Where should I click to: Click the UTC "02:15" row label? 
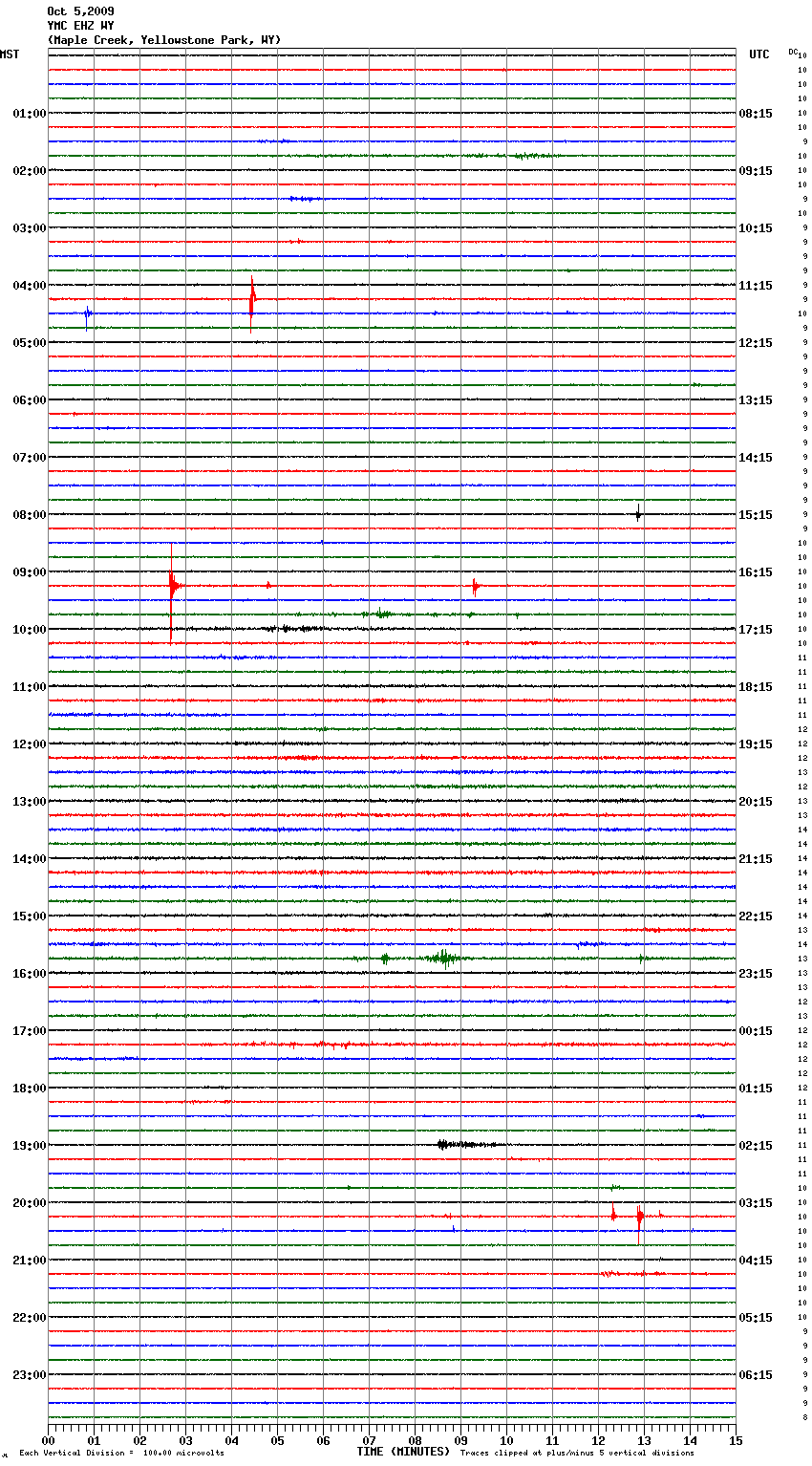pos(756,1146)
